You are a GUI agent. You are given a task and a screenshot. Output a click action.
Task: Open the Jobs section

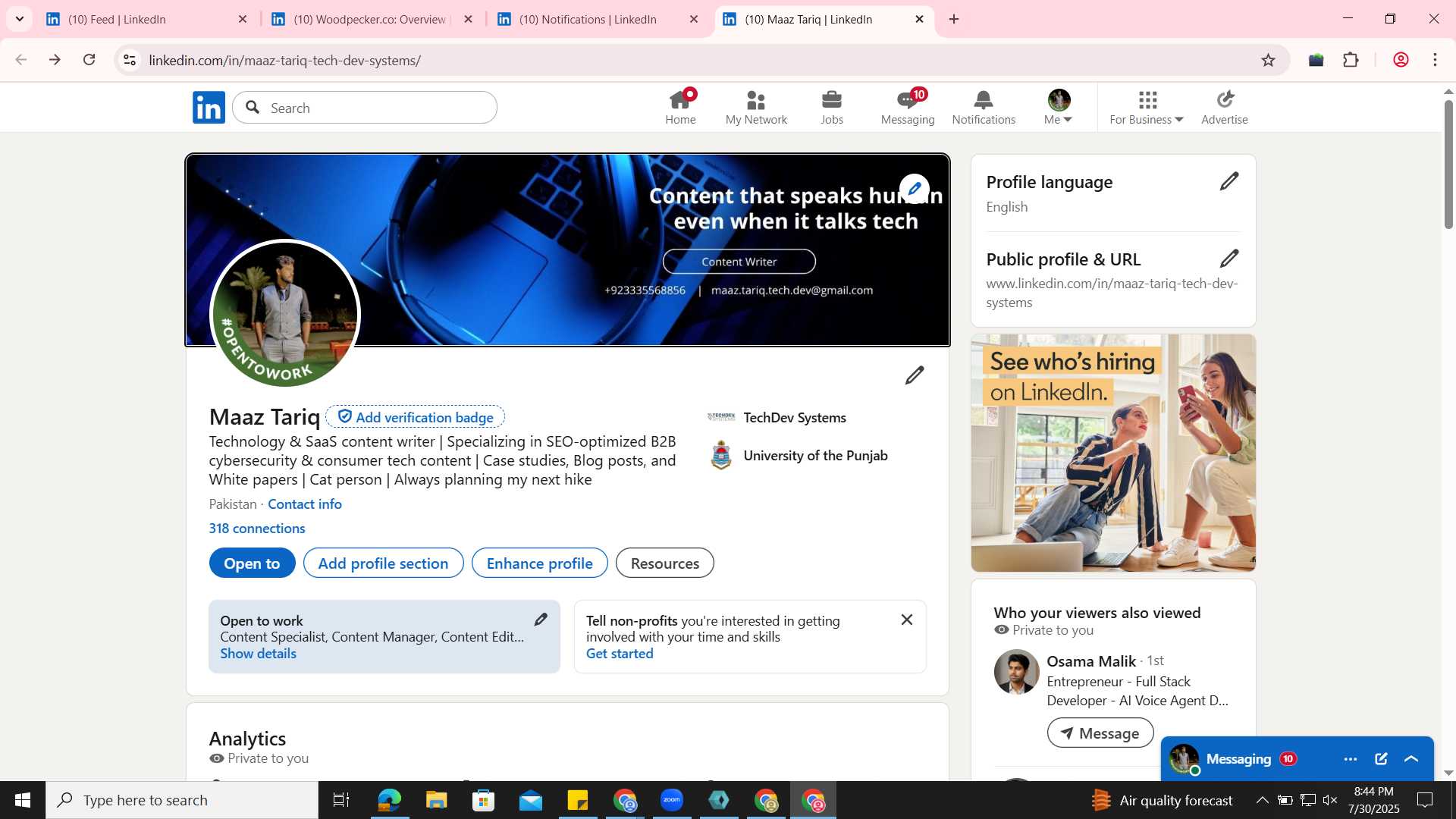click(x=832, y=107)
